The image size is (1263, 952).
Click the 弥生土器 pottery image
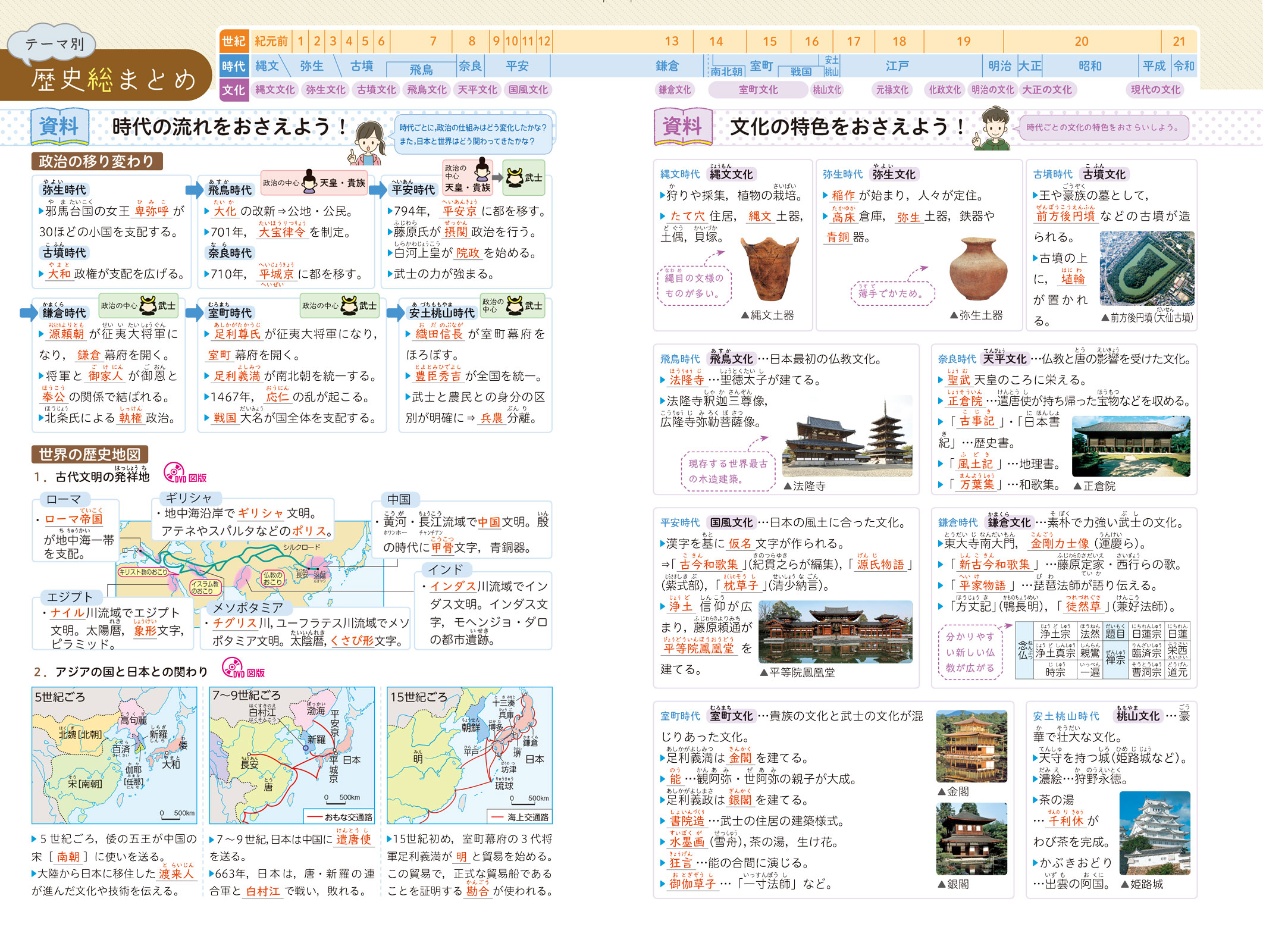(977, 270)
